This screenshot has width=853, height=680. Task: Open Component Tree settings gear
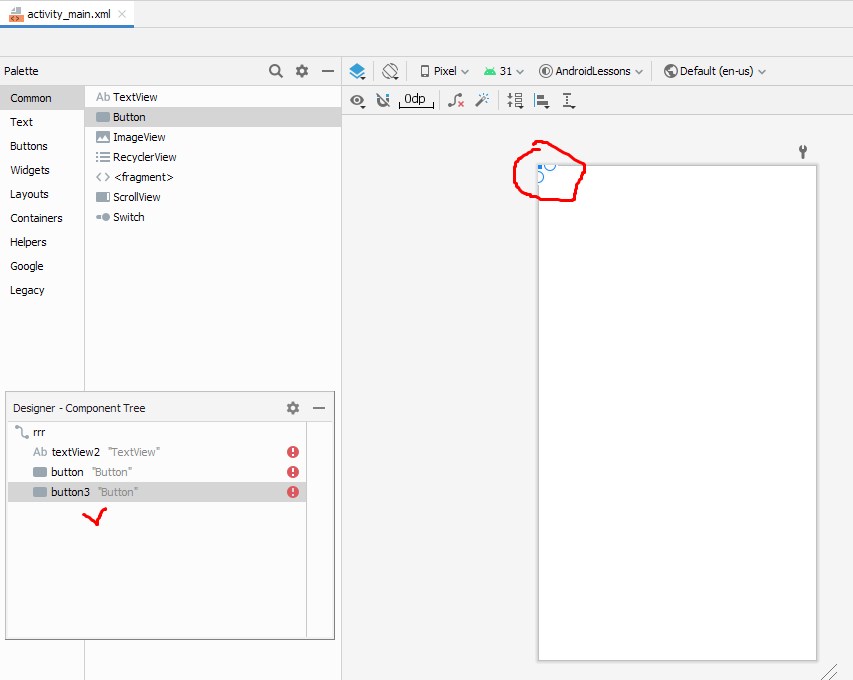pyautogui.click(x=293, y=408)
